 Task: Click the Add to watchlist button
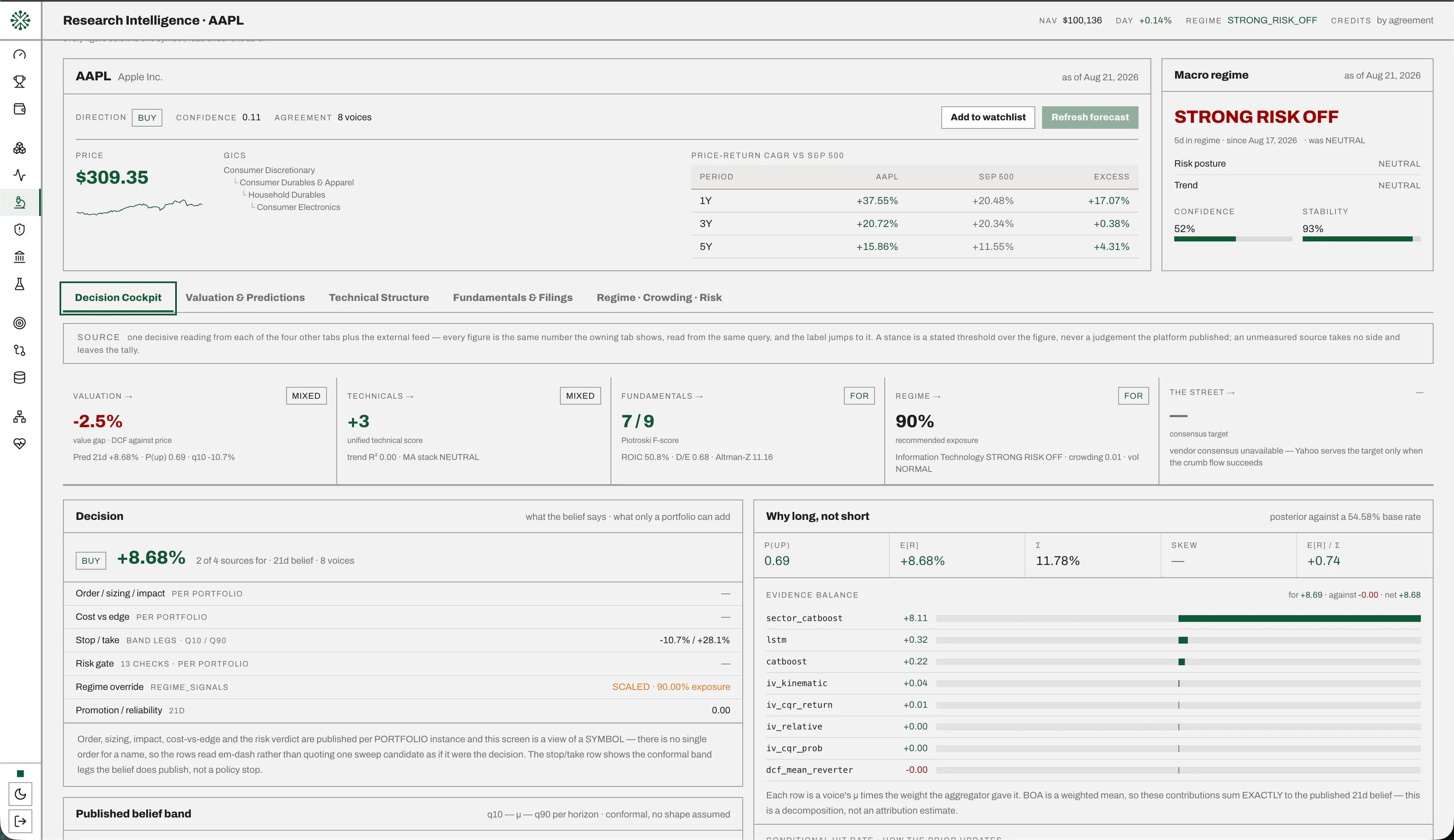pyautogui.click(x=988, y=117)
